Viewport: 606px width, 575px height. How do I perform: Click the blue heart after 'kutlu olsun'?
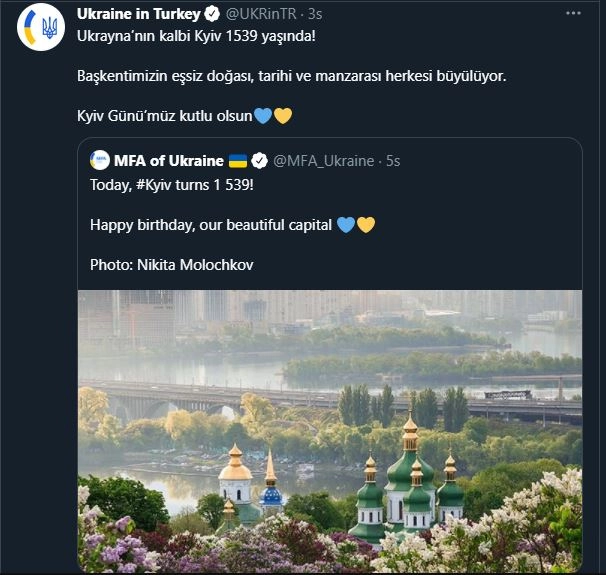263,116
